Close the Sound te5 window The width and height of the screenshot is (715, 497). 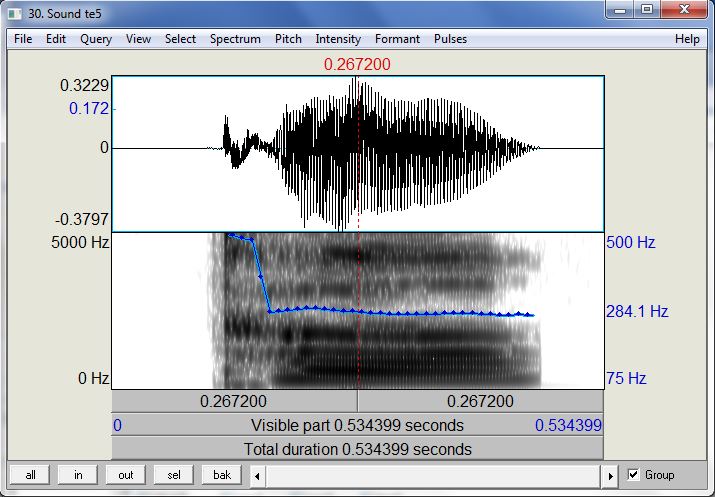click(684, 10)
